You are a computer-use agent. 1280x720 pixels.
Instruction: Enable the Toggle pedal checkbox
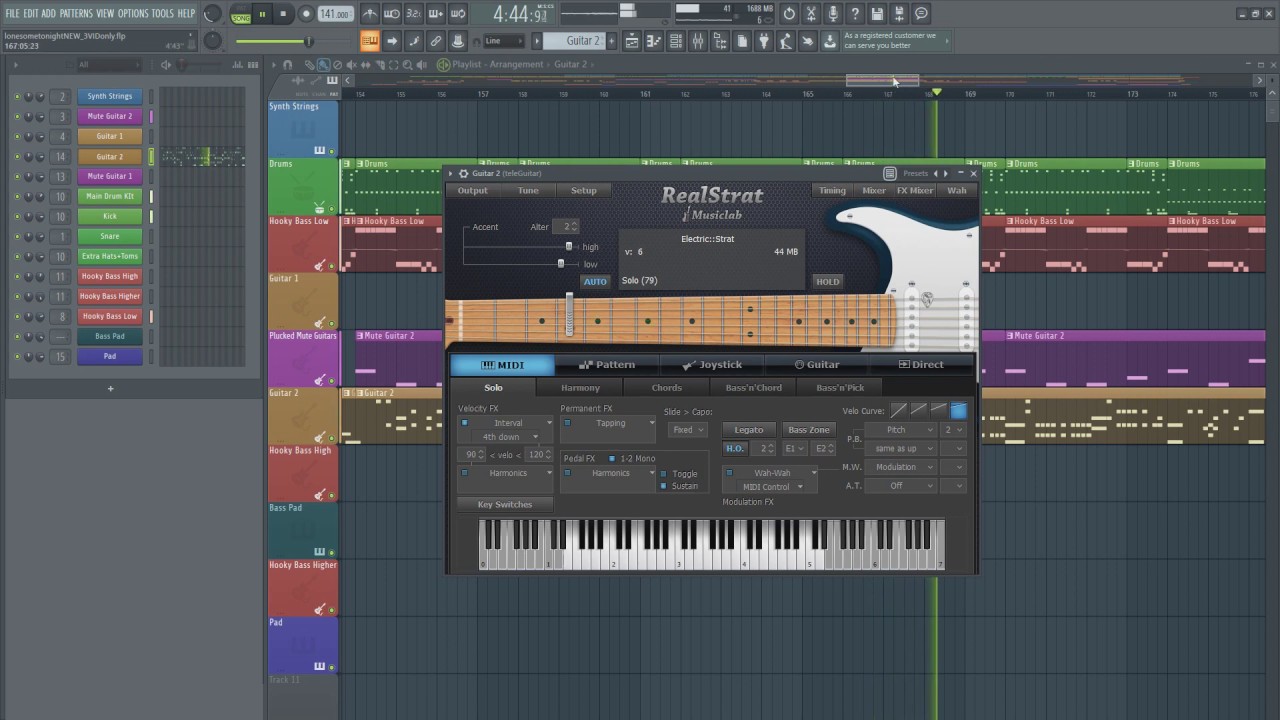663,474
